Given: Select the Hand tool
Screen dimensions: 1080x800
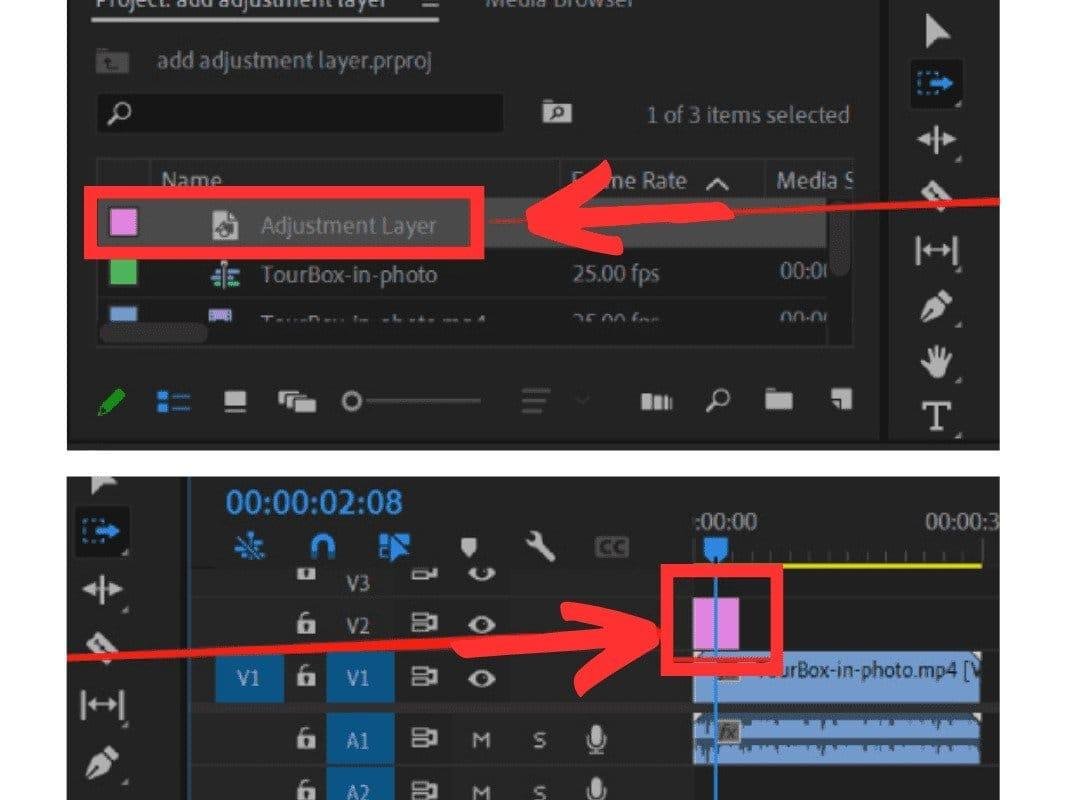Looking at the screenshot, I should click(935, 362).
